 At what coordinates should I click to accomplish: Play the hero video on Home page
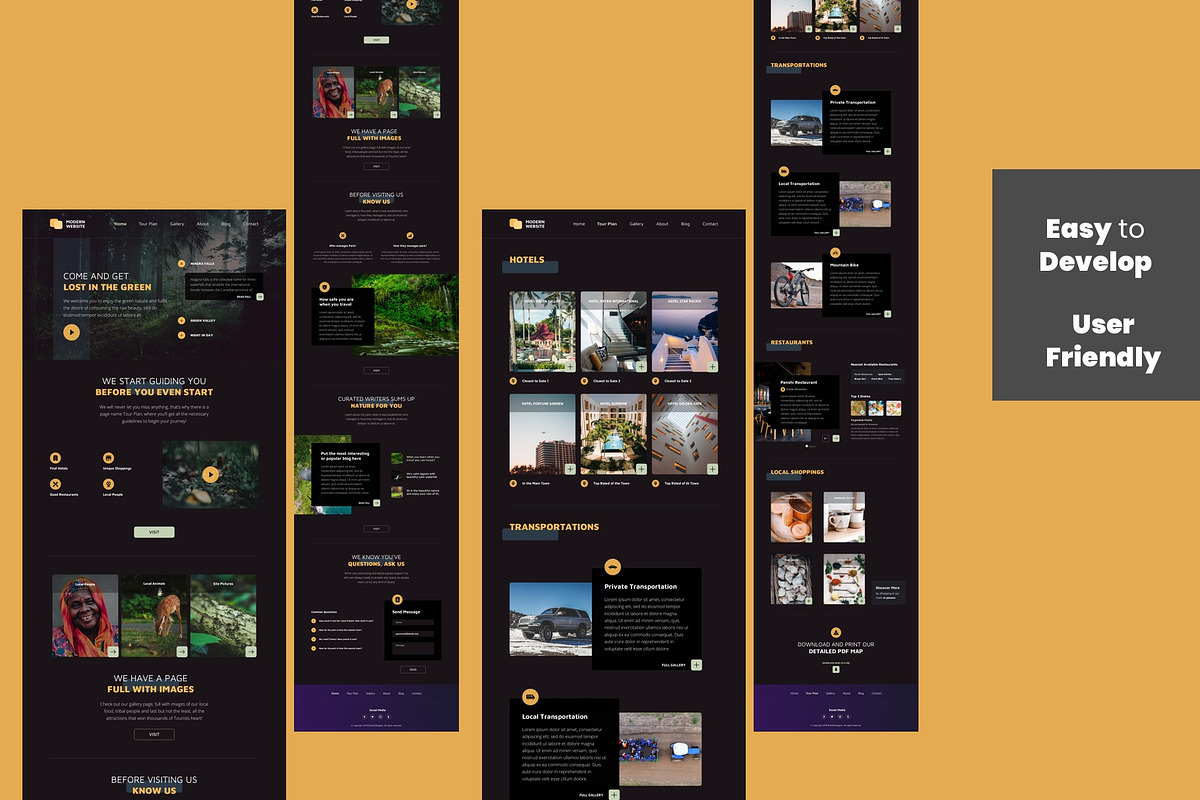(x=71, y=332)
